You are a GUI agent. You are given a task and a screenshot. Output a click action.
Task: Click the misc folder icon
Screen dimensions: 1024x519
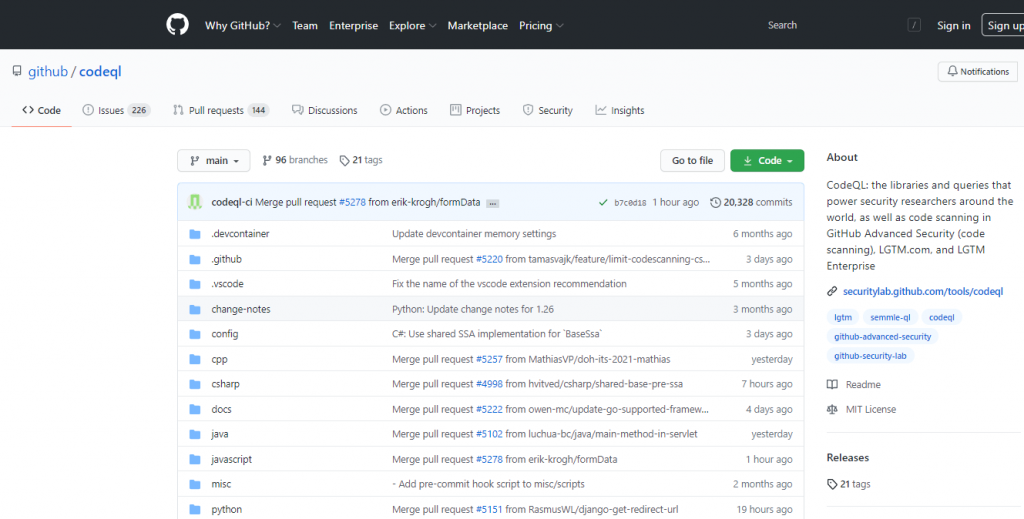pyautogui.click(x=195, y=484)
